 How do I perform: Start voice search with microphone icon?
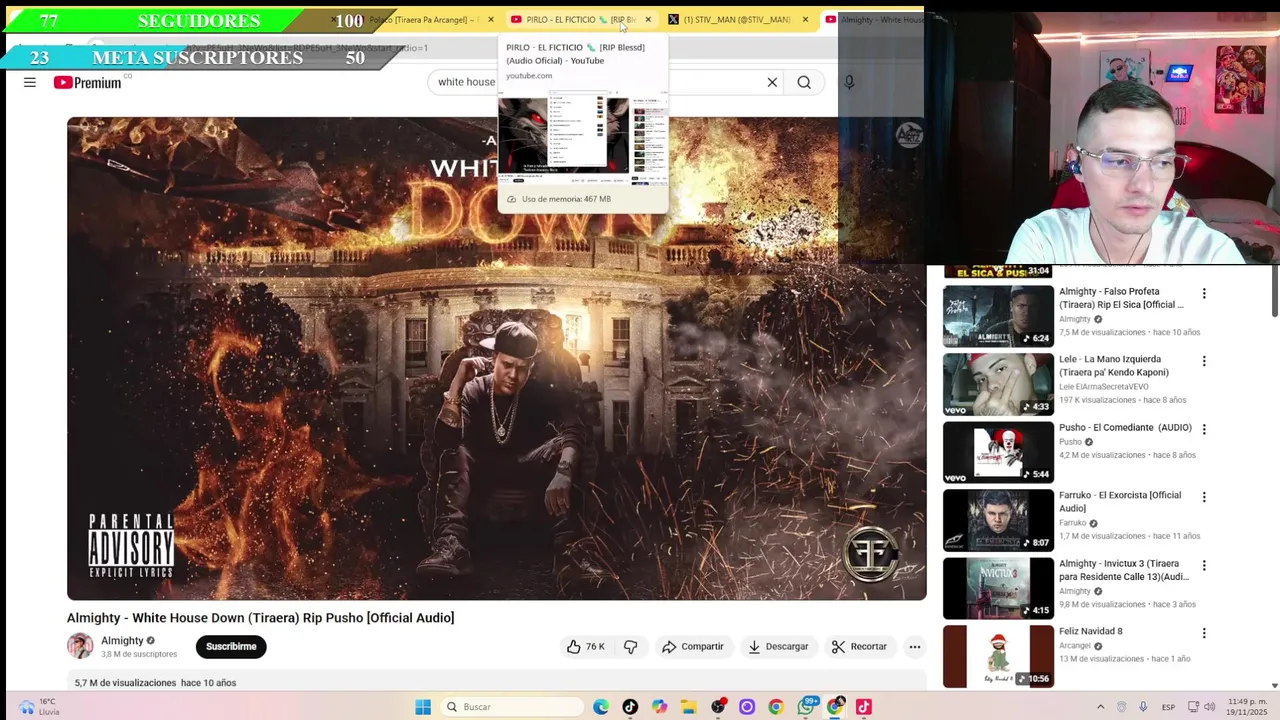tap(849, 82)
